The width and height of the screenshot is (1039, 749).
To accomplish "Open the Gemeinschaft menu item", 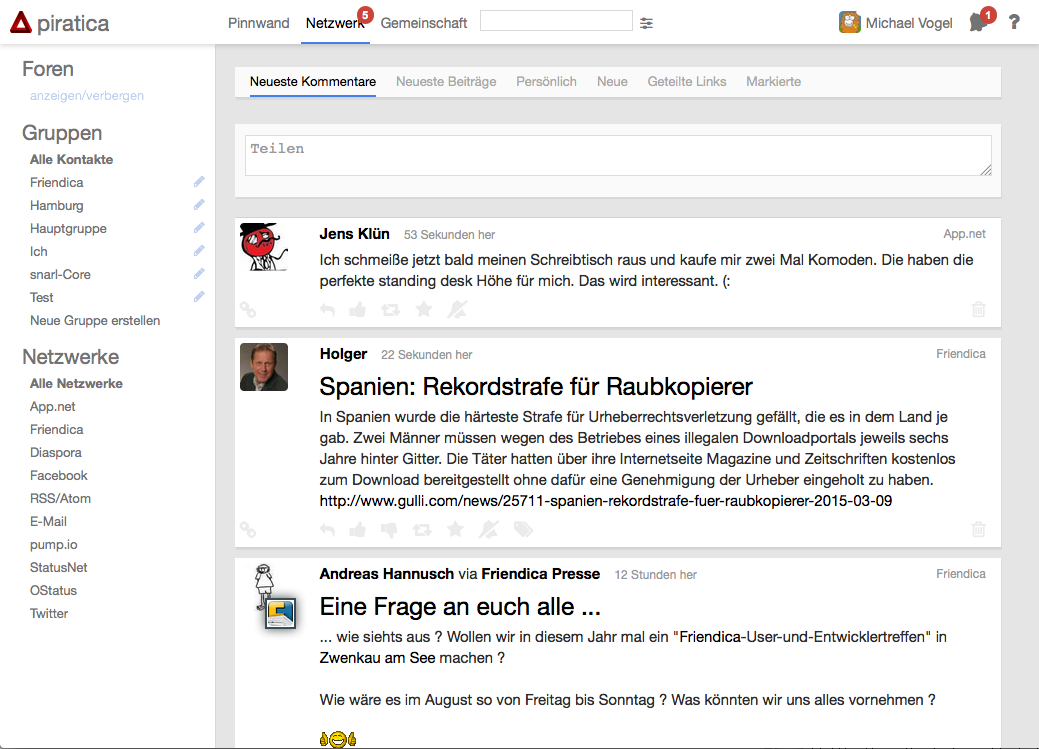I will (424, 23).
